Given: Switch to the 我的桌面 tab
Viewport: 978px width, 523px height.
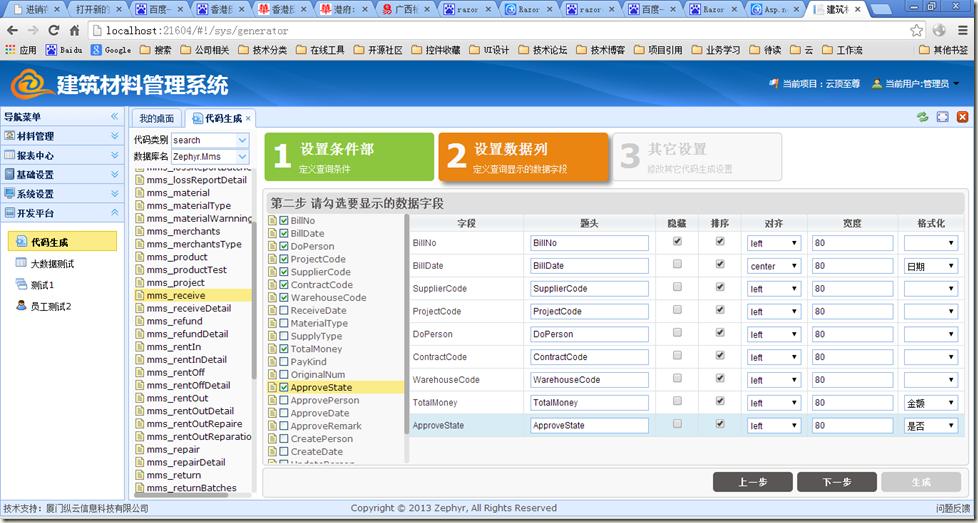Looking at the screenshot, I should pyautogui.click(x=156, y=118).
